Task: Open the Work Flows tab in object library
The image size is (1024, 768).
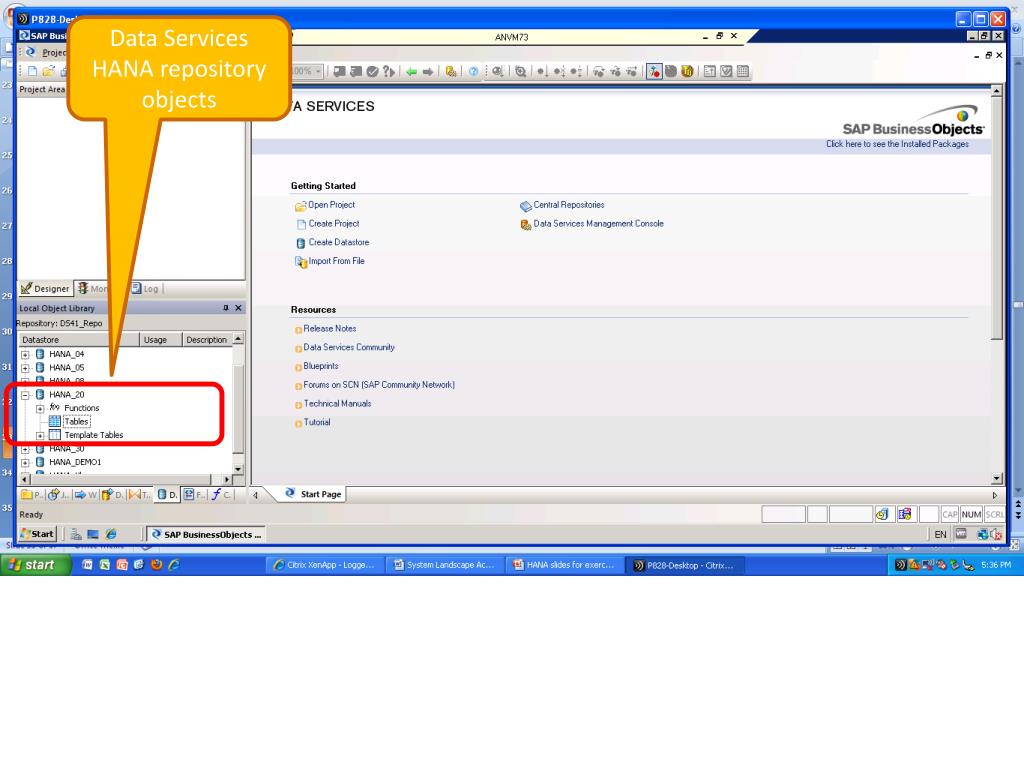Action: click(86, 495)
